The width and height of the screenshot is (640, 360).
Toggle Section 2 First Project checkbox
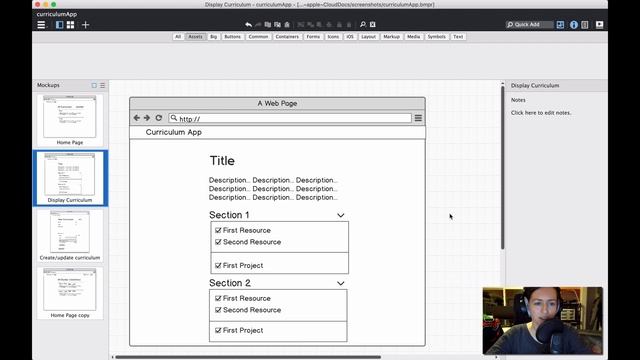click(x=218, y=330)
